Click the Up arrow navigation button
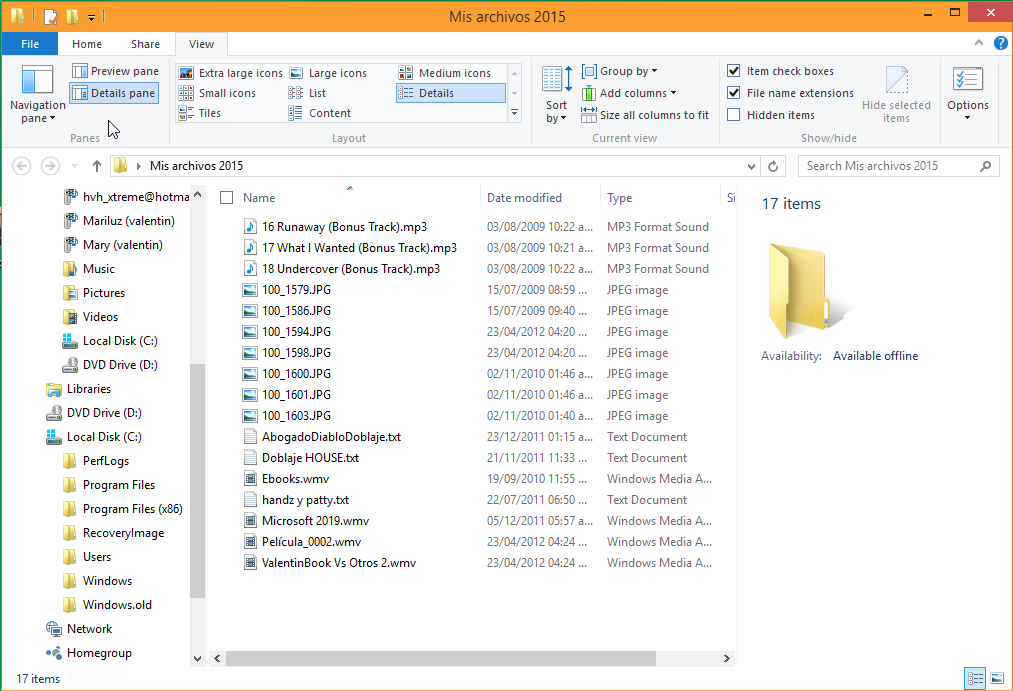Viewport: 1013px width, 691px height. pyautogui.click(x=97, y=166)
